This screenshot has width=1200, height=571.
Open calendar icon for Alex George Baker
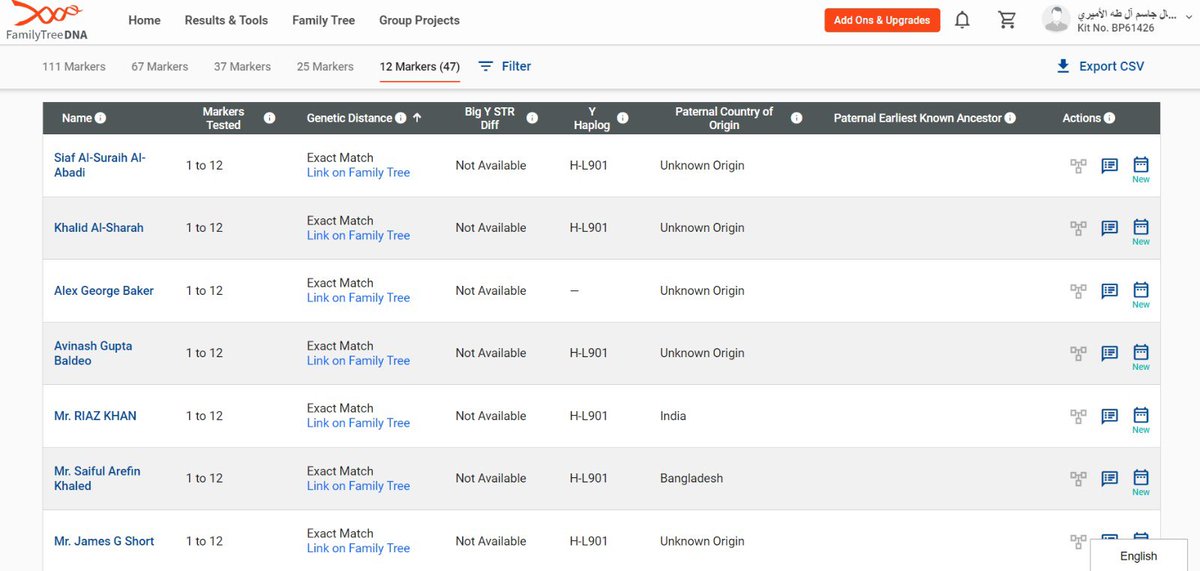[x=1141, y=290]
